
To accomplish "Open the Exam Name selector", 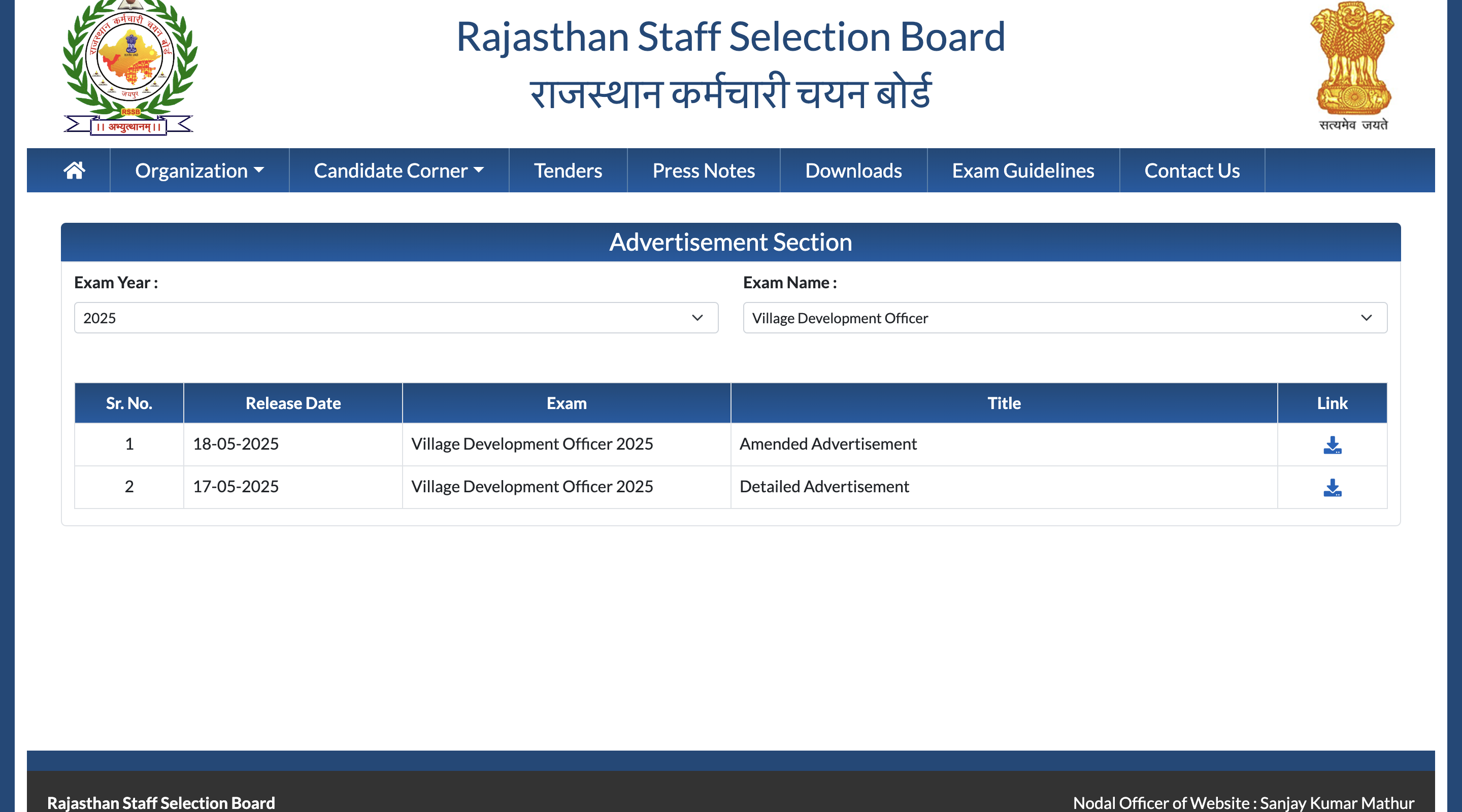I will [x=1065, y=318].
